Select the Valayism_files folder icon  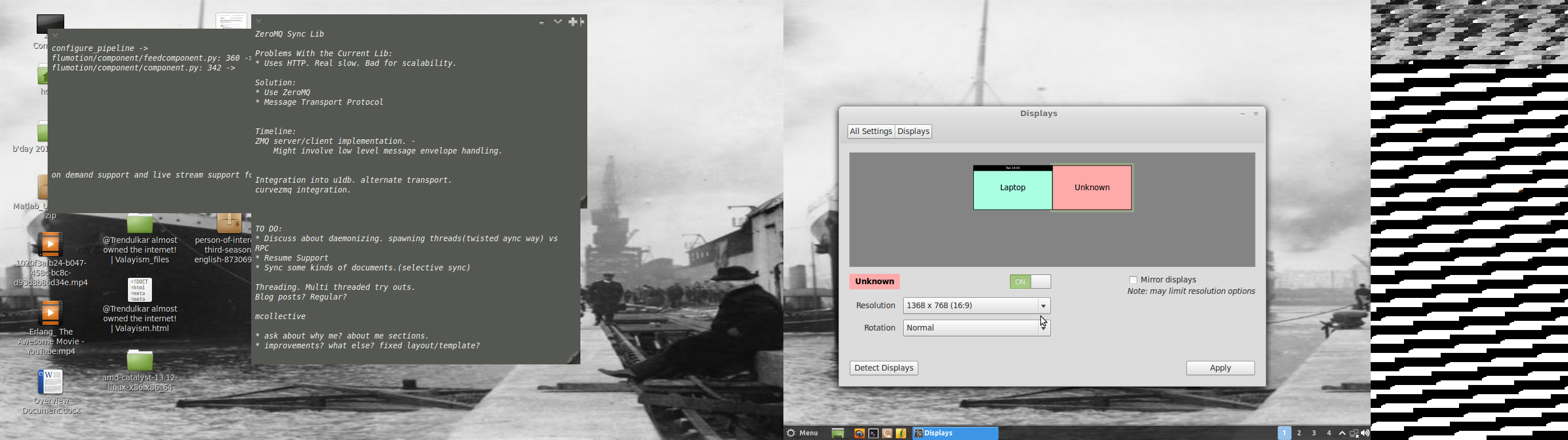click(x=140, y=224)
